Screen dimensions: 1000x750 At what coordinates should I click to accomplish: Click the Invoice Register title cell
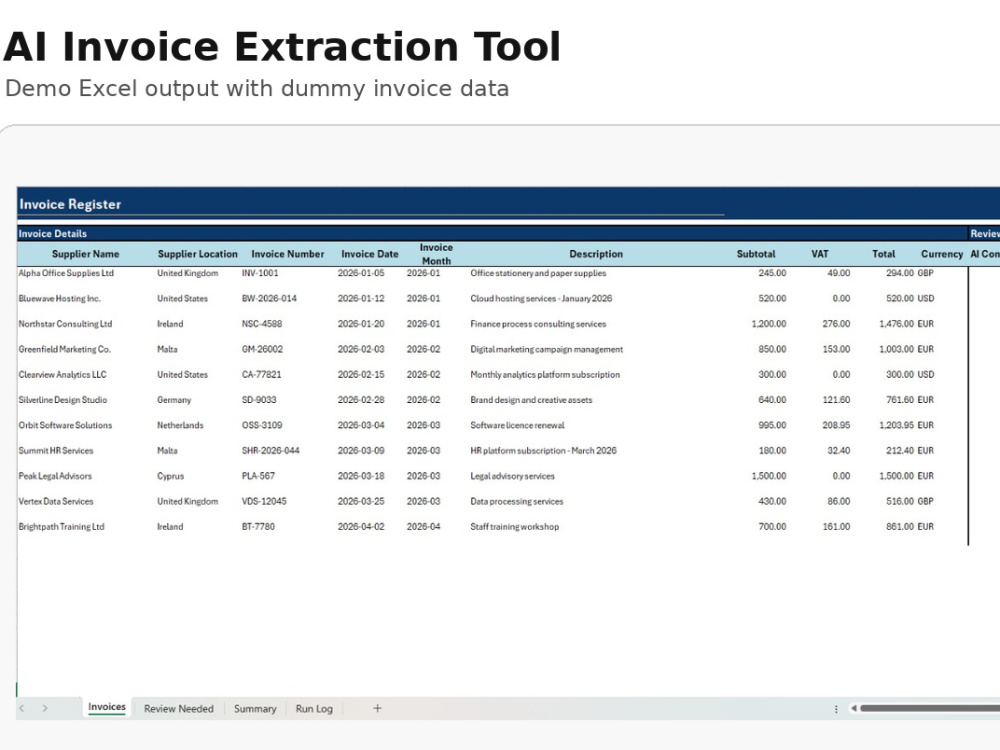click(70, 204)
